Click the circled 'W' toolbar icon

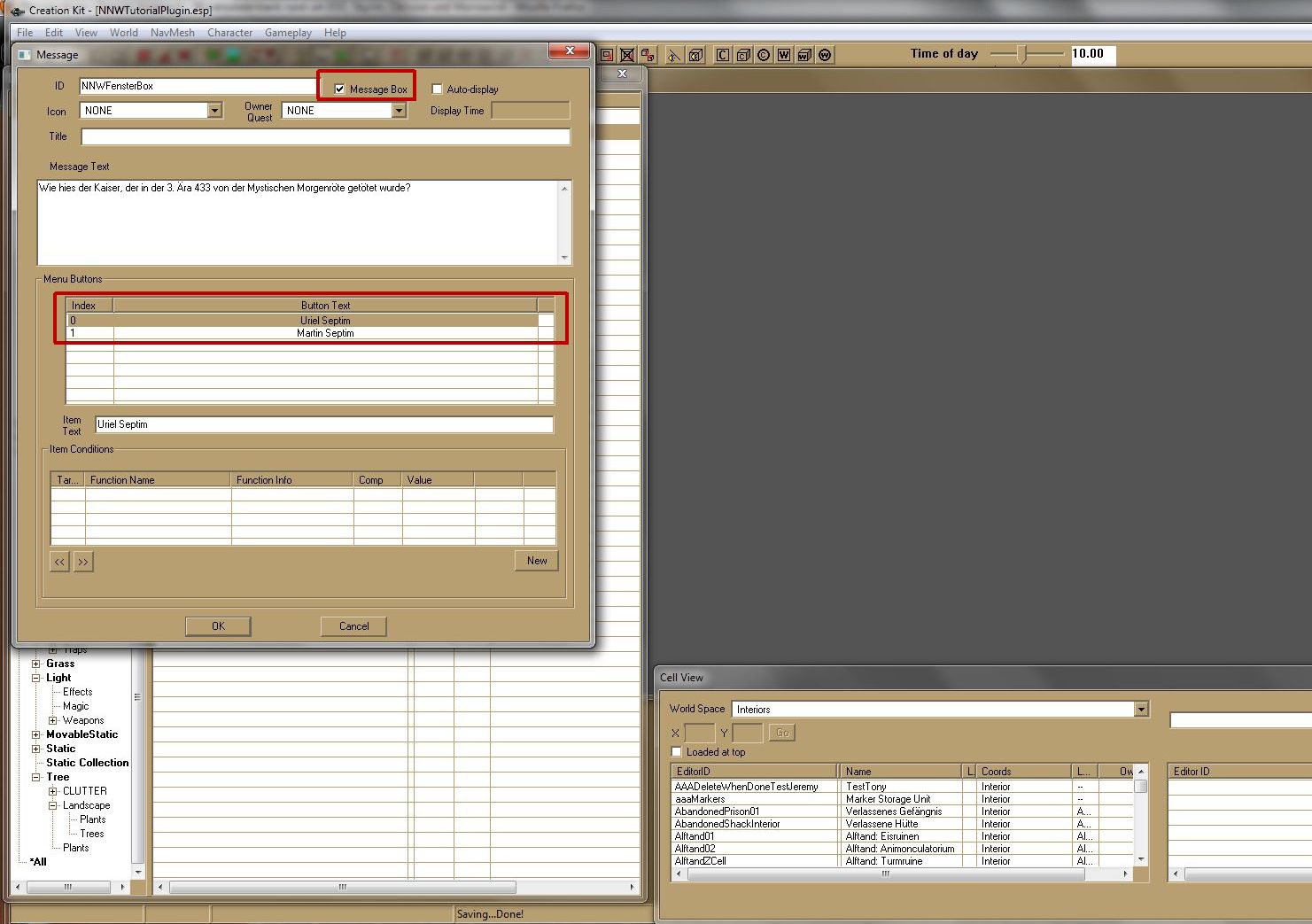point(825,55)
